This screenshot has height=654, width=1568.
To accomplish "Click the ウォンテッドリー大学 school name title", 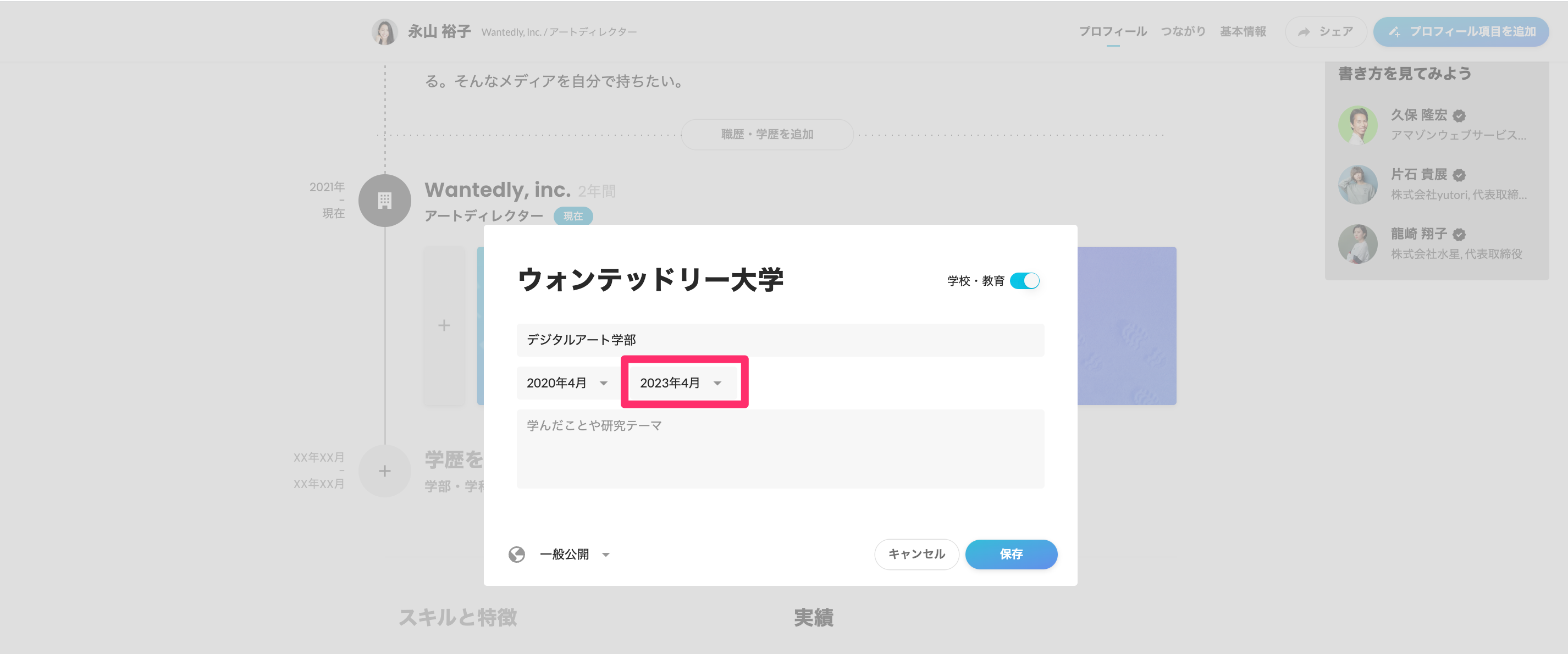I will click(x=650, y=280).
